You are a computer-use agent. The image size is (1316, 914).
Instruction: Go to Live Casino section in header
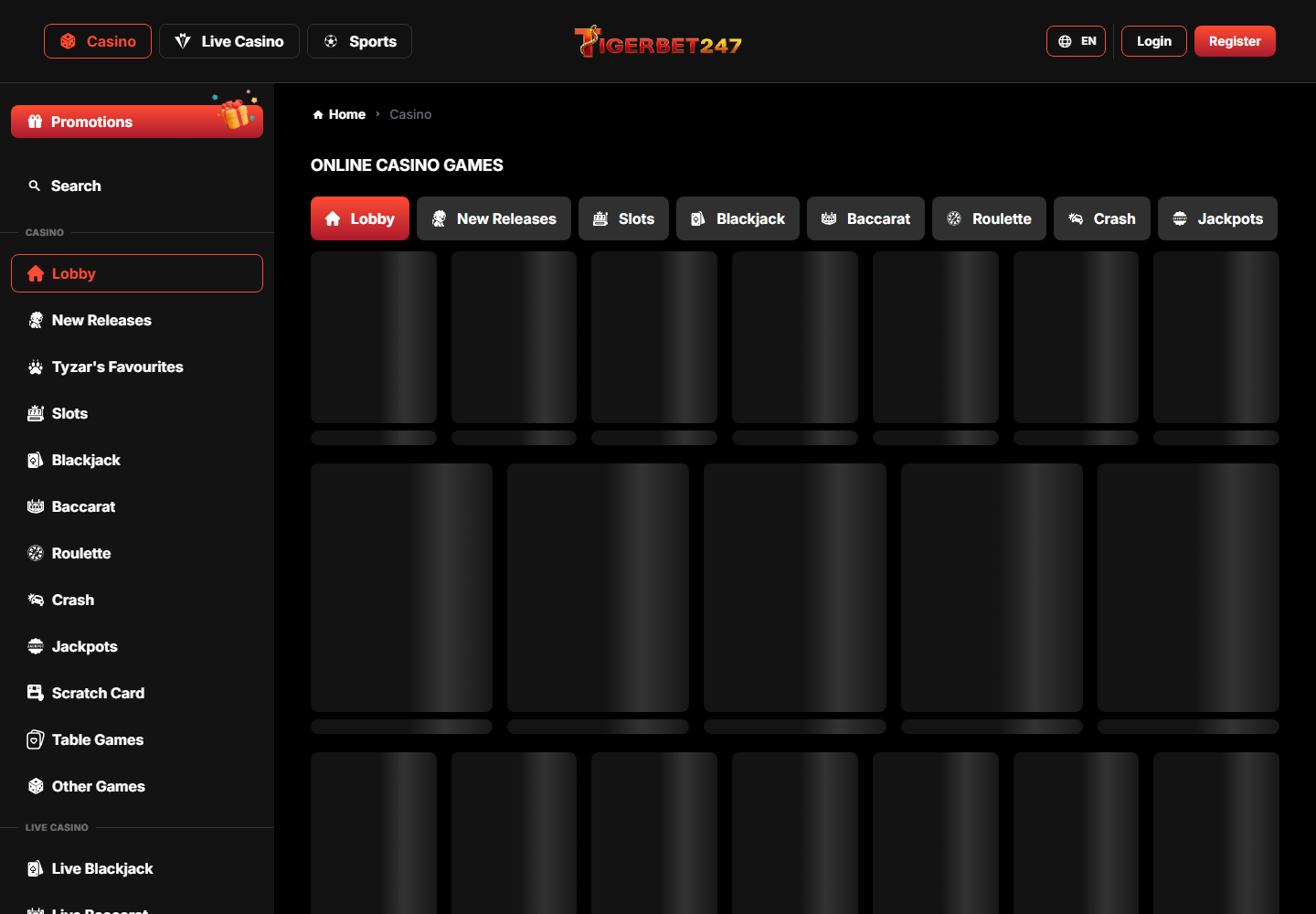229,41
